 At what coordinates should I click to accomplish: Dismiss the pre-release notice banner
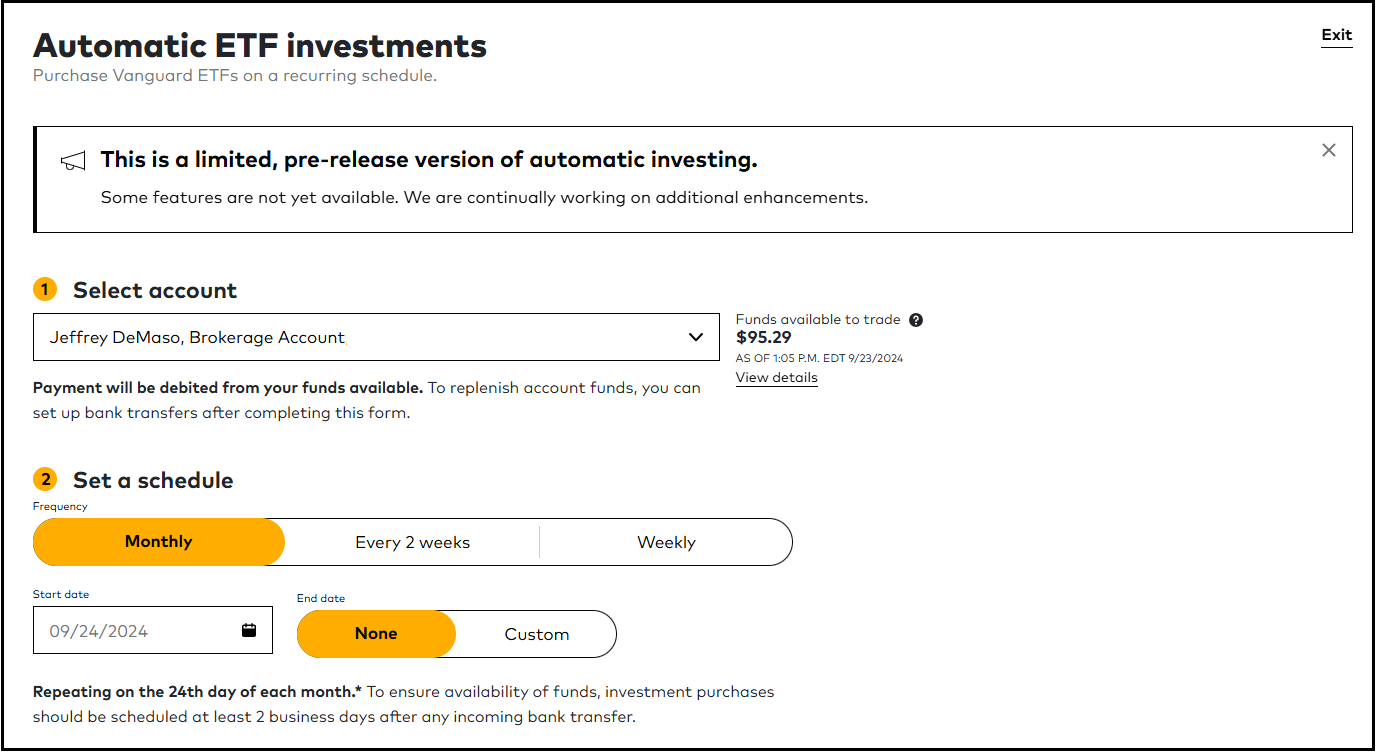[1328, 150]
